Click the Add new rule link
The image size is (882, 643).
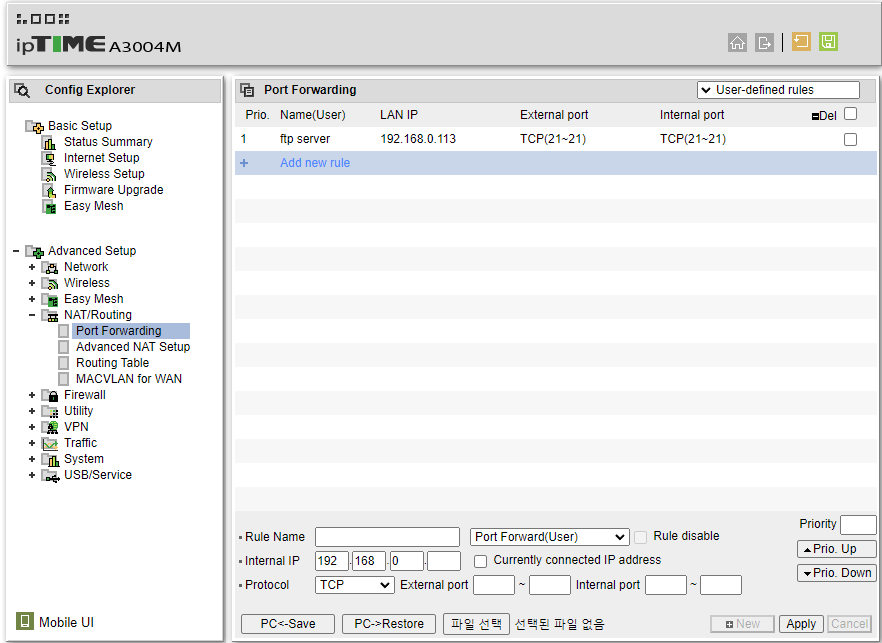click(x=314, y=163)
